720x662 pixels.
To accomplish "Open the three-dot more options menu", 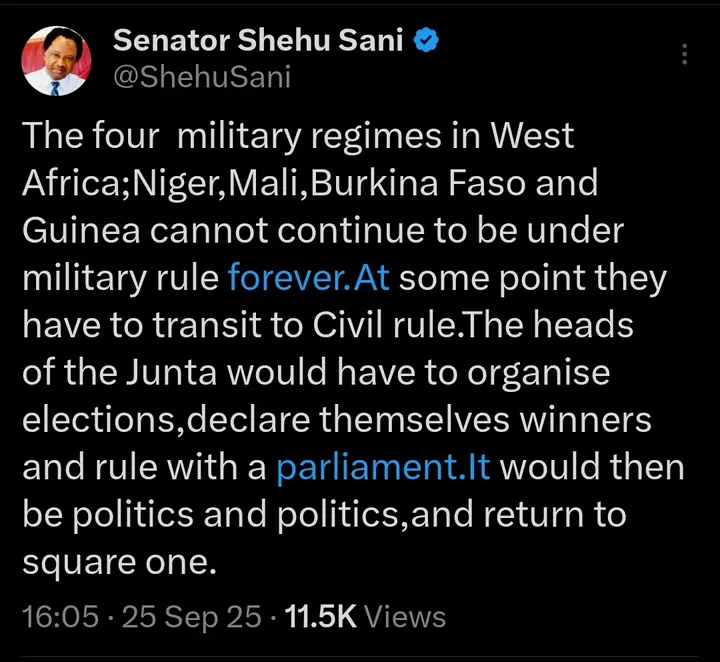I will tap(684, 56).
